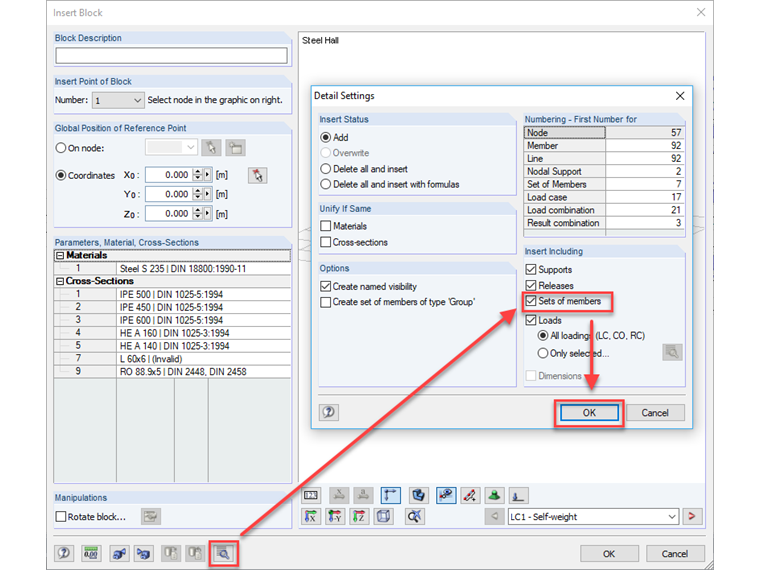Go to previous load case arrow
The height and width of the screenshot is (570, 760).
coord(494,516)
